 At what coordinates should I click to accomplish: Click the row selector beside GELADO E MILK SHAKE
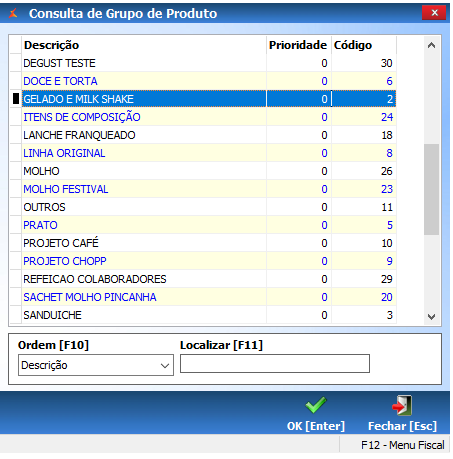(16, 99)
